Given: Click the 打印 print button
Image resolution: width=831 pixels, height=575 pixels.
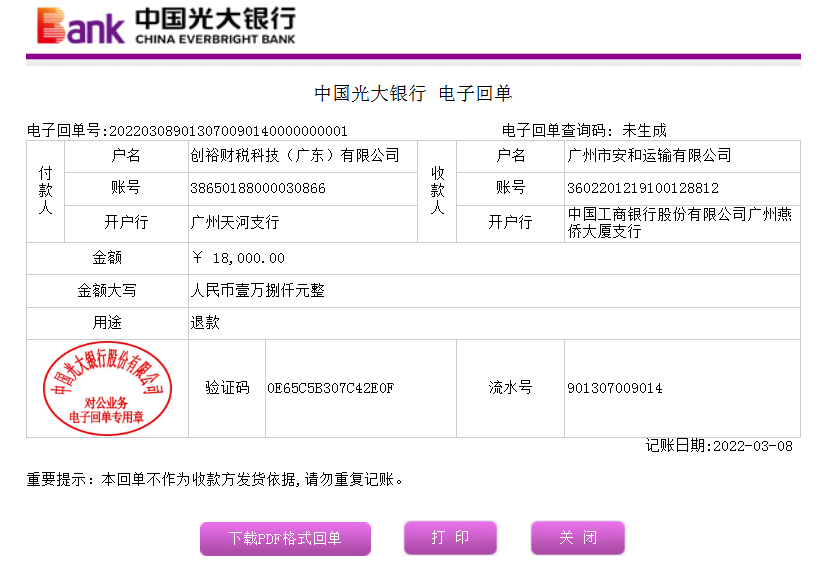Looking at the screenshot, I should pyautogui.click(x=450, y=537).
